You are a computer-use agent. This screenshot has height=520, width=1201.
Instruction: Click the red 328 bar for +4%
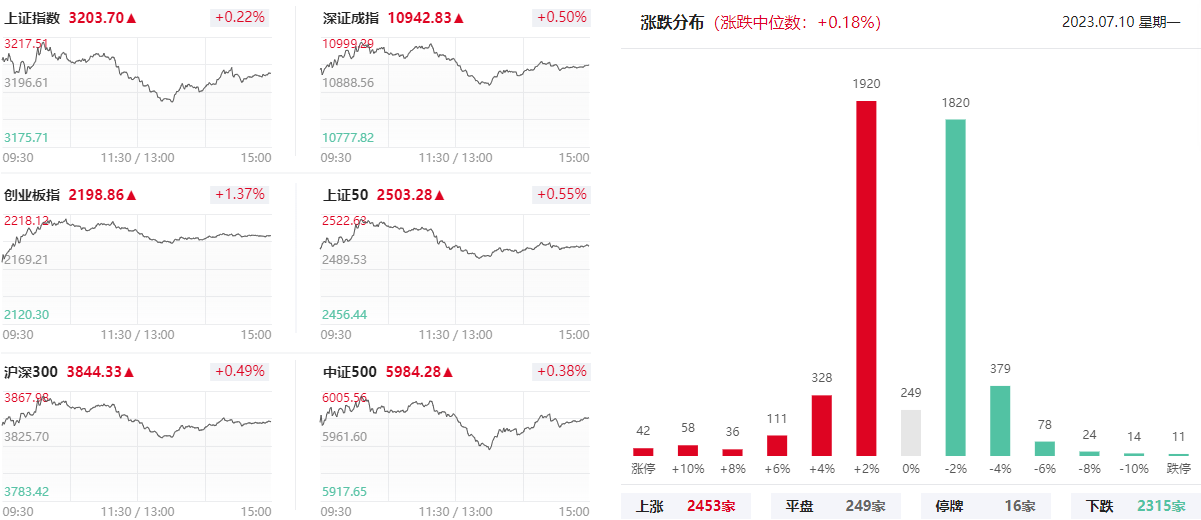tap(821, 425)
